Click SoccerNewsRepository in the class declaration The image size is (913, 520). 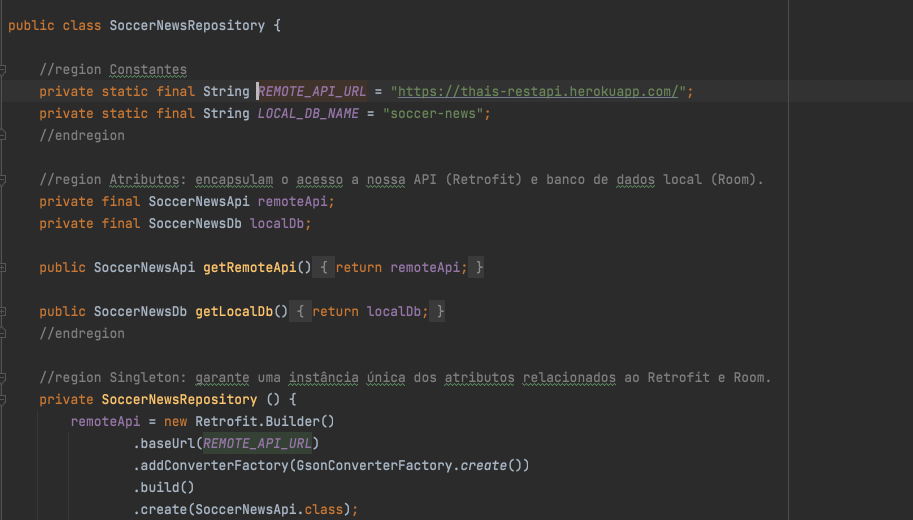[187, 26]
